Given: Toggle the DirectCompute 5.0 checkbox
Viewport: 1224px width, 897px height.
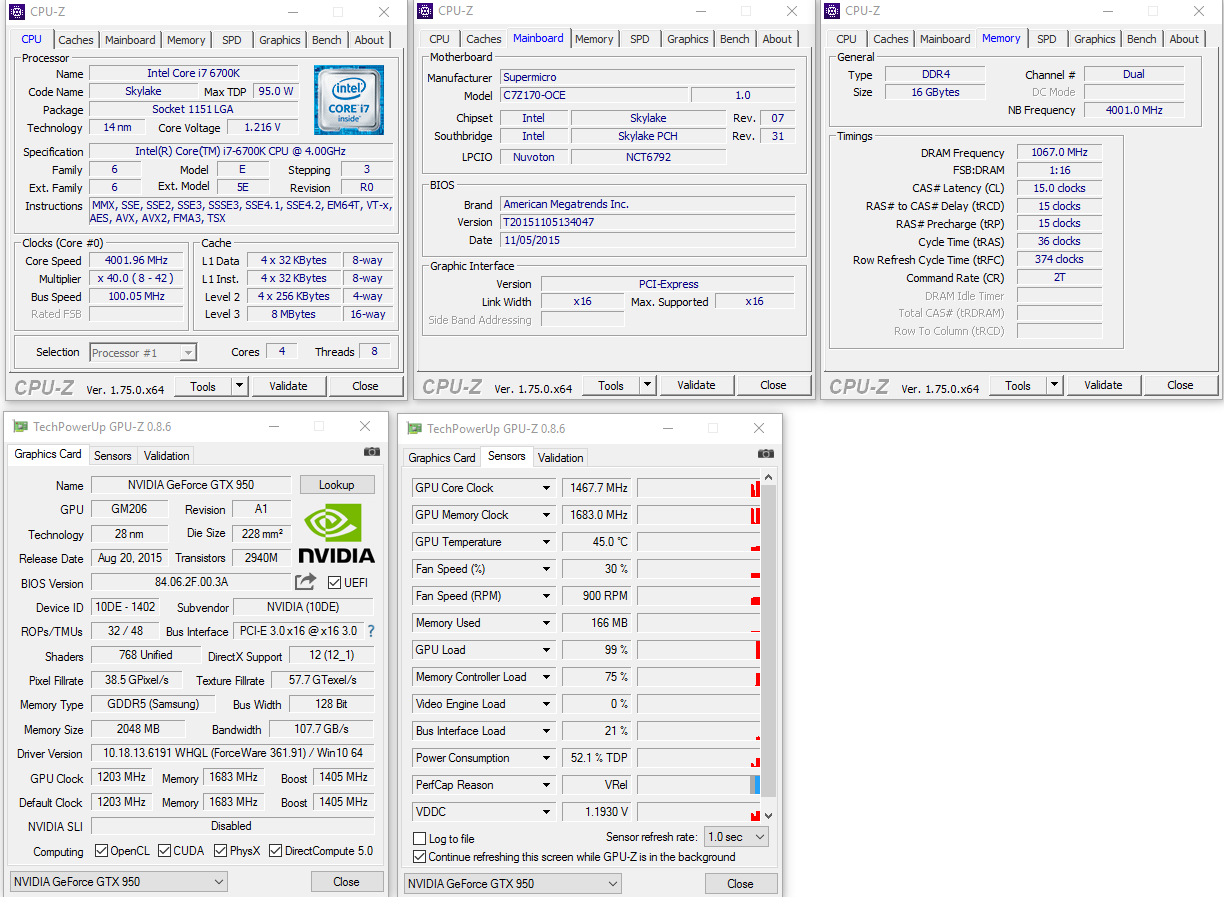Looking at the screenshot, I should tap(276, 851).
